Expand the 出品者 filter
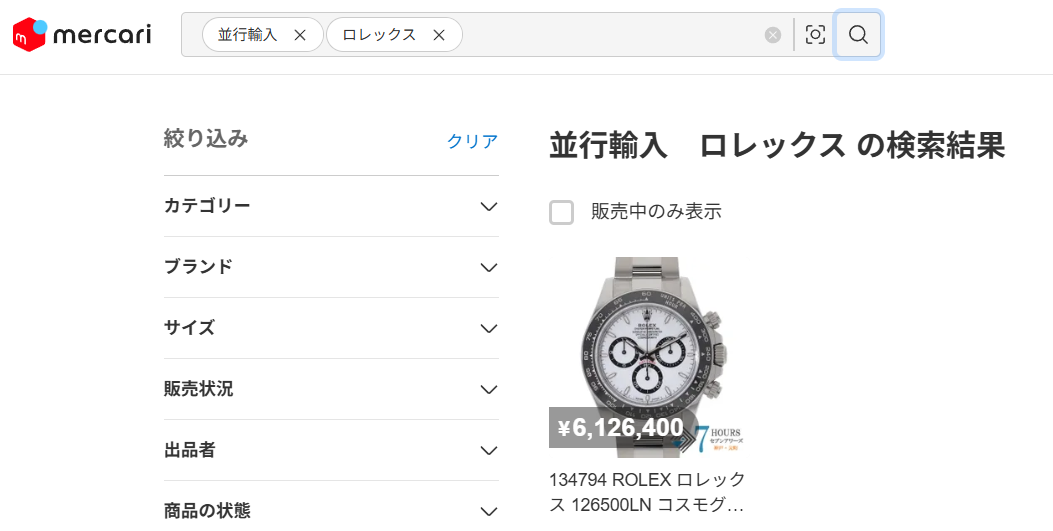Image resolution: width=1053 pixels, height=531 pixels. 488,450
